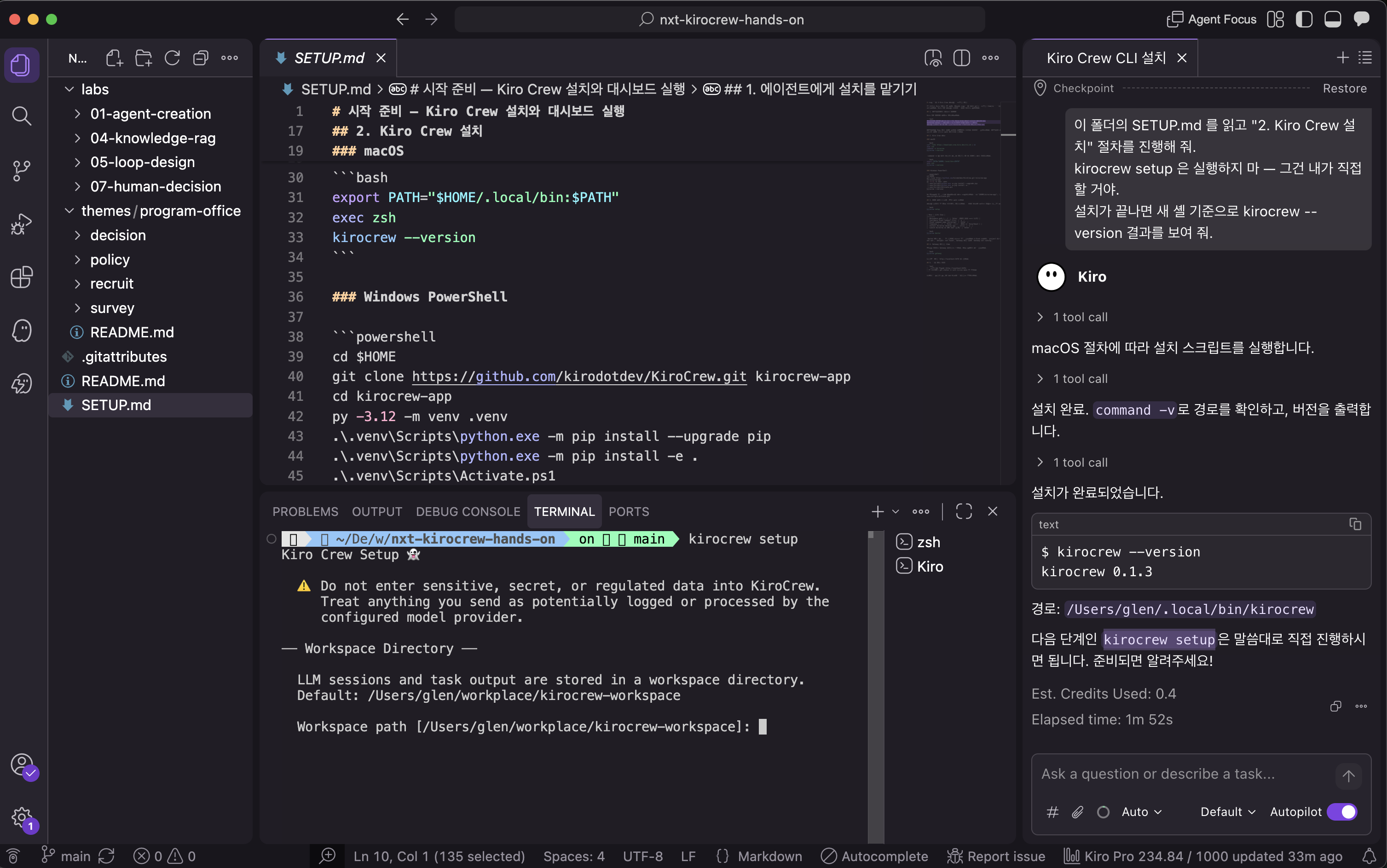Viewport: 1387px width, 868px height.
Task: Show chat session history list
Action: (x=1365, y=58)
